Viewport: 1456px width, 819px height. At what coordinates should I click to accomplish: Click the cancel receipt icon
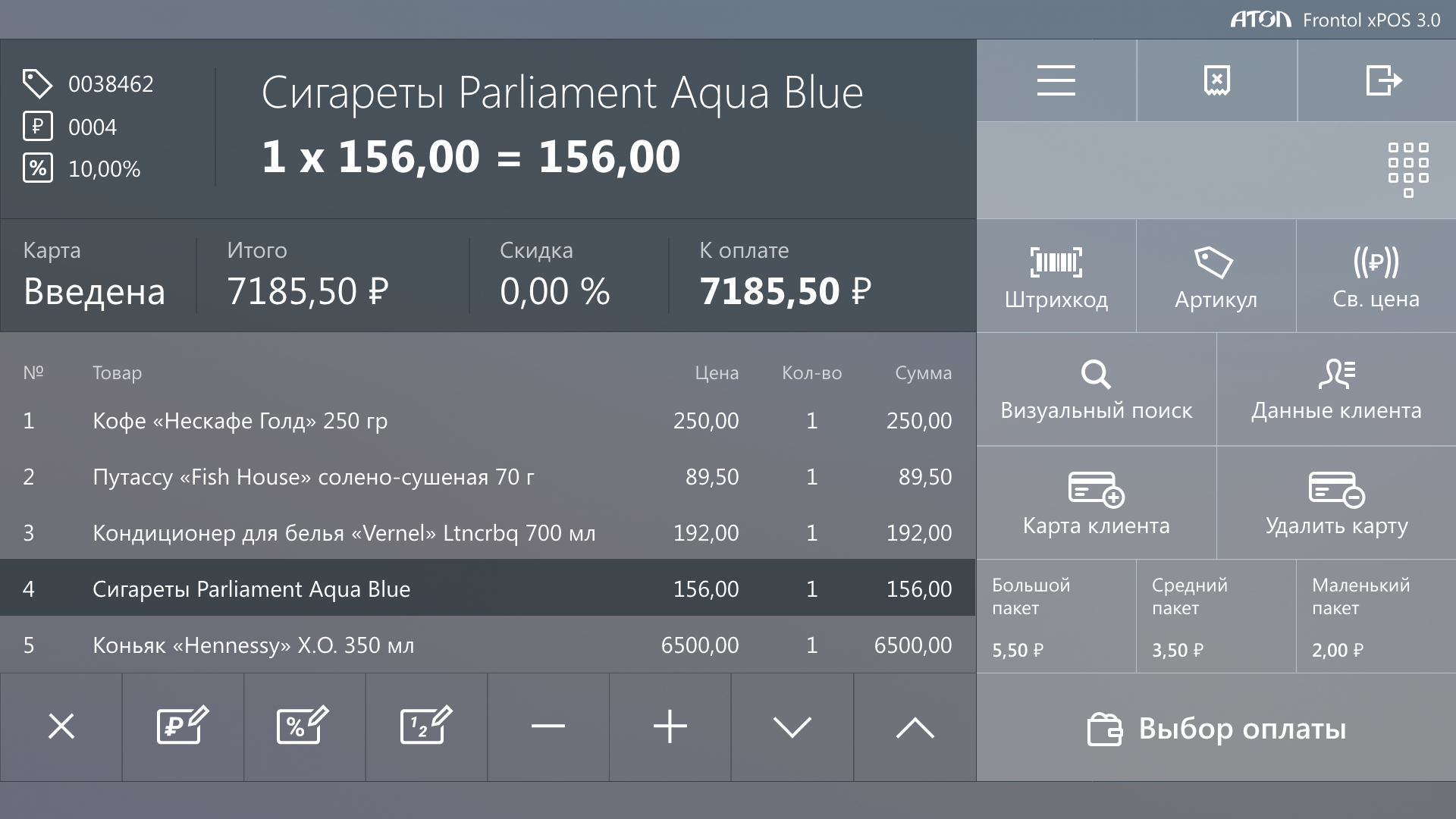tap(1216, 80)
